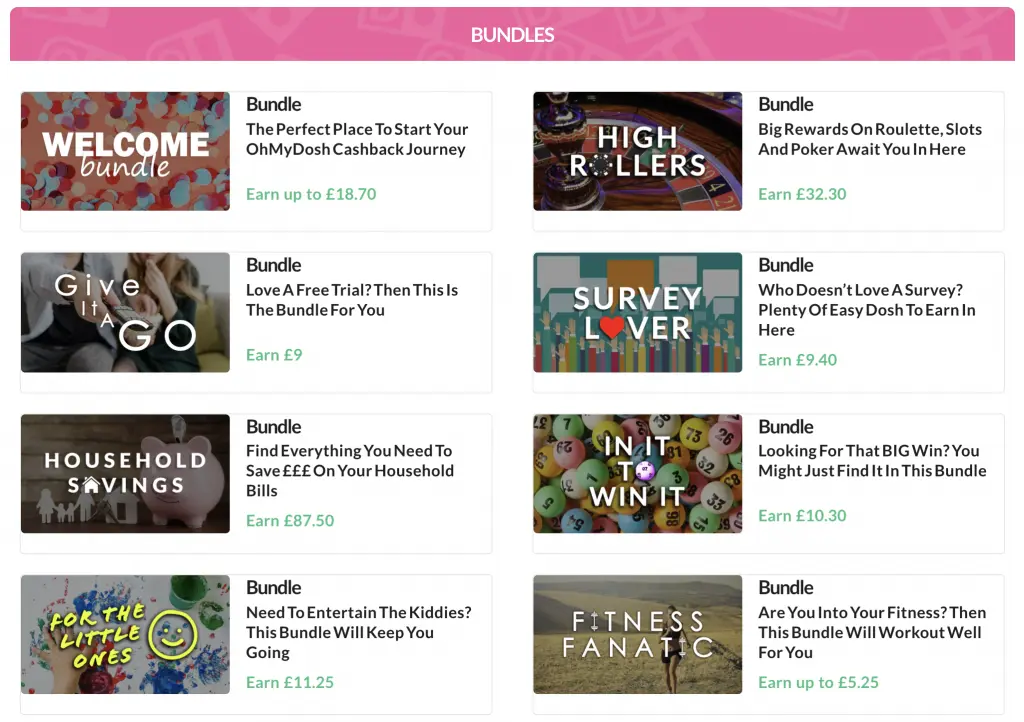Click the Earn £9 link
The image size is (1024, 722).
[274, 355]
